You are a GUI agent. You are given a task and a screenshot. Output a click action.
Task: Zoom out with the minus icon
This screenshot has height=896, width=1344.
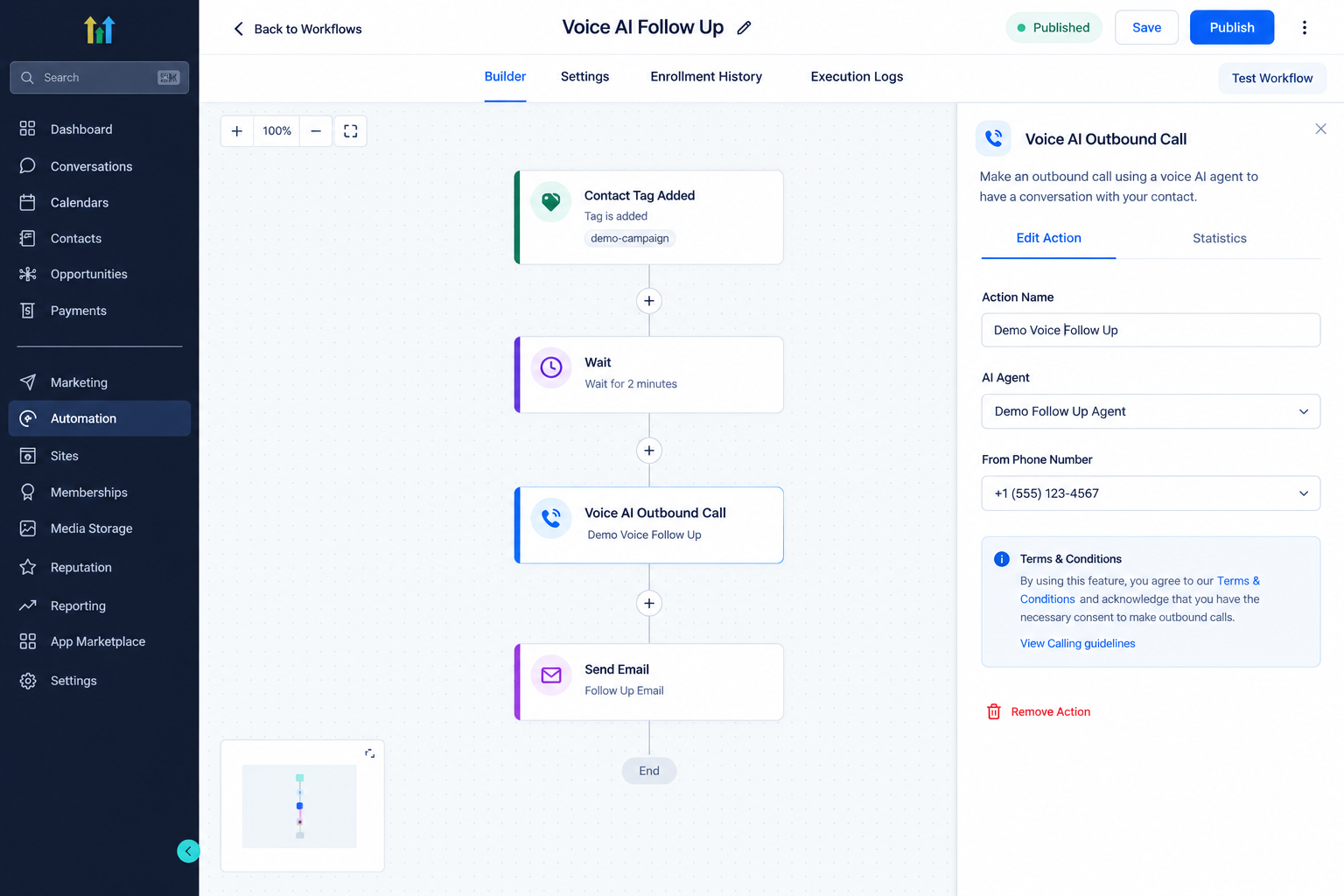tap(316, 131)
